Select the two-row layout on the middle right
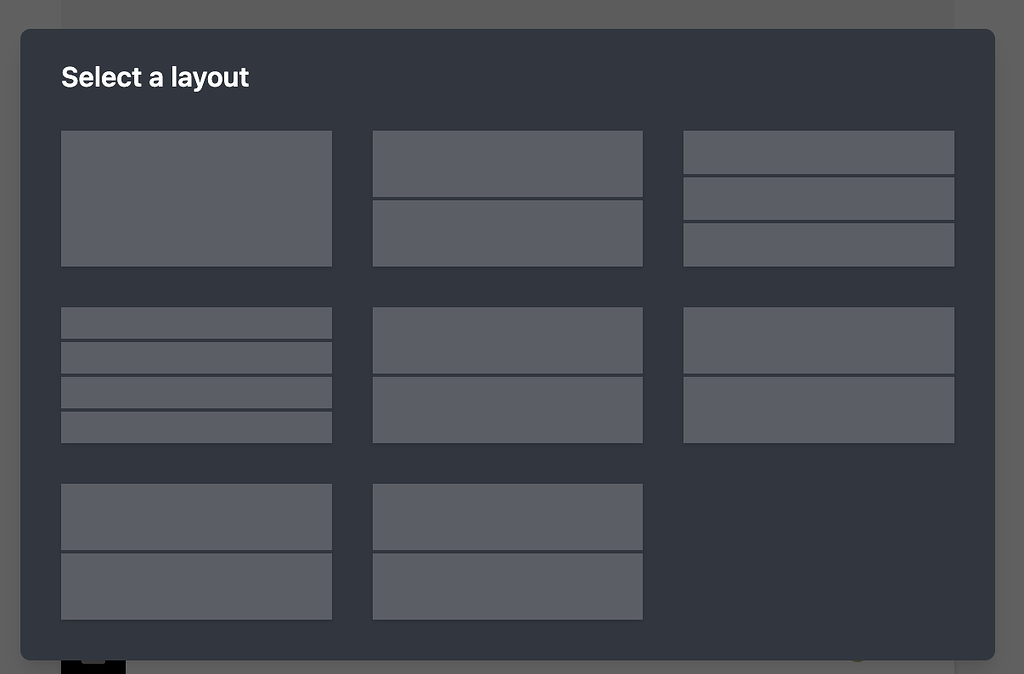Screen dimensions: 1024x674 click(818, 374)
